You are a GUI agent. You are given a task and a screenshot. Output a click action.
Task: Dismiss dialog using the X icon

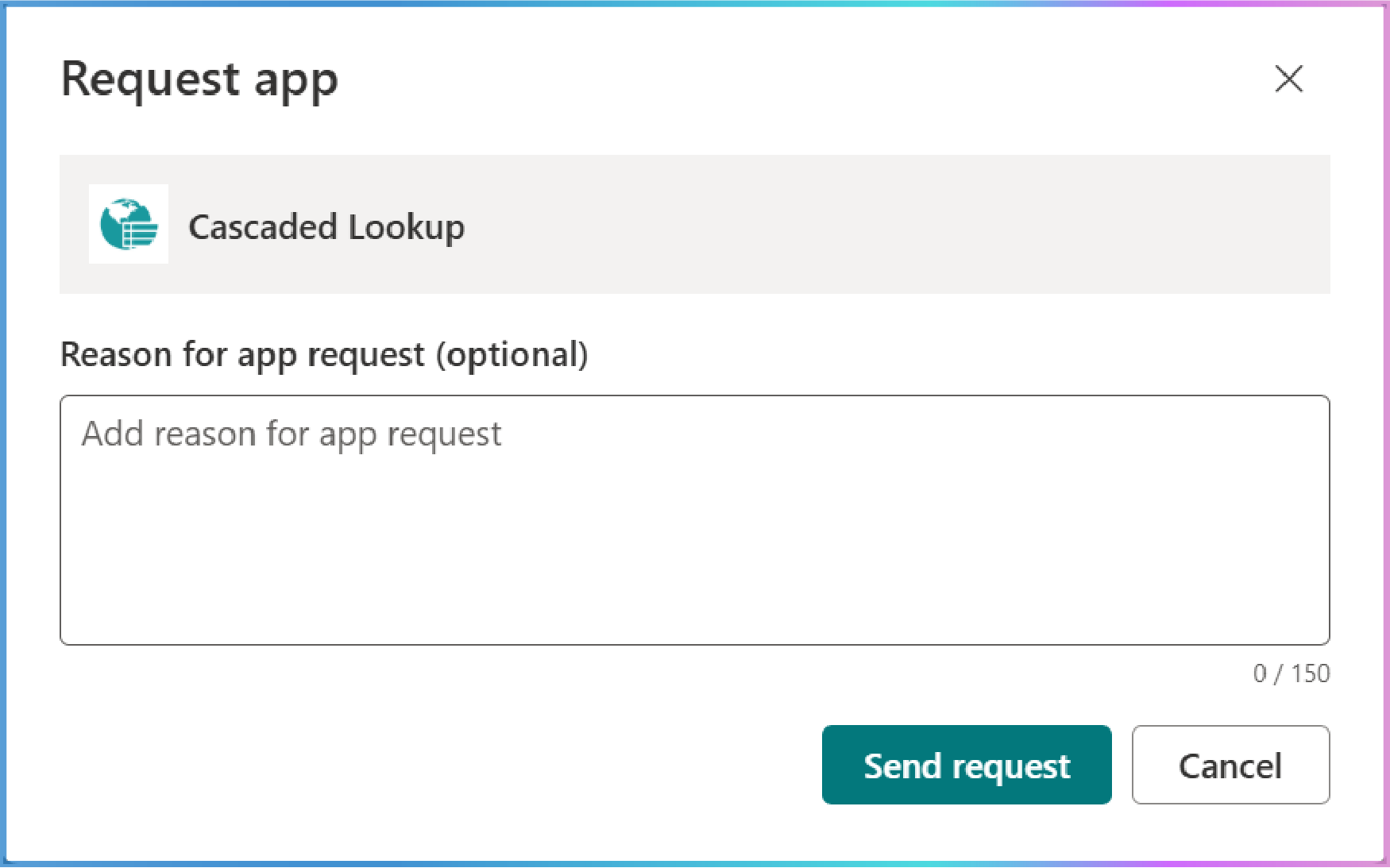click(1288, 79)
